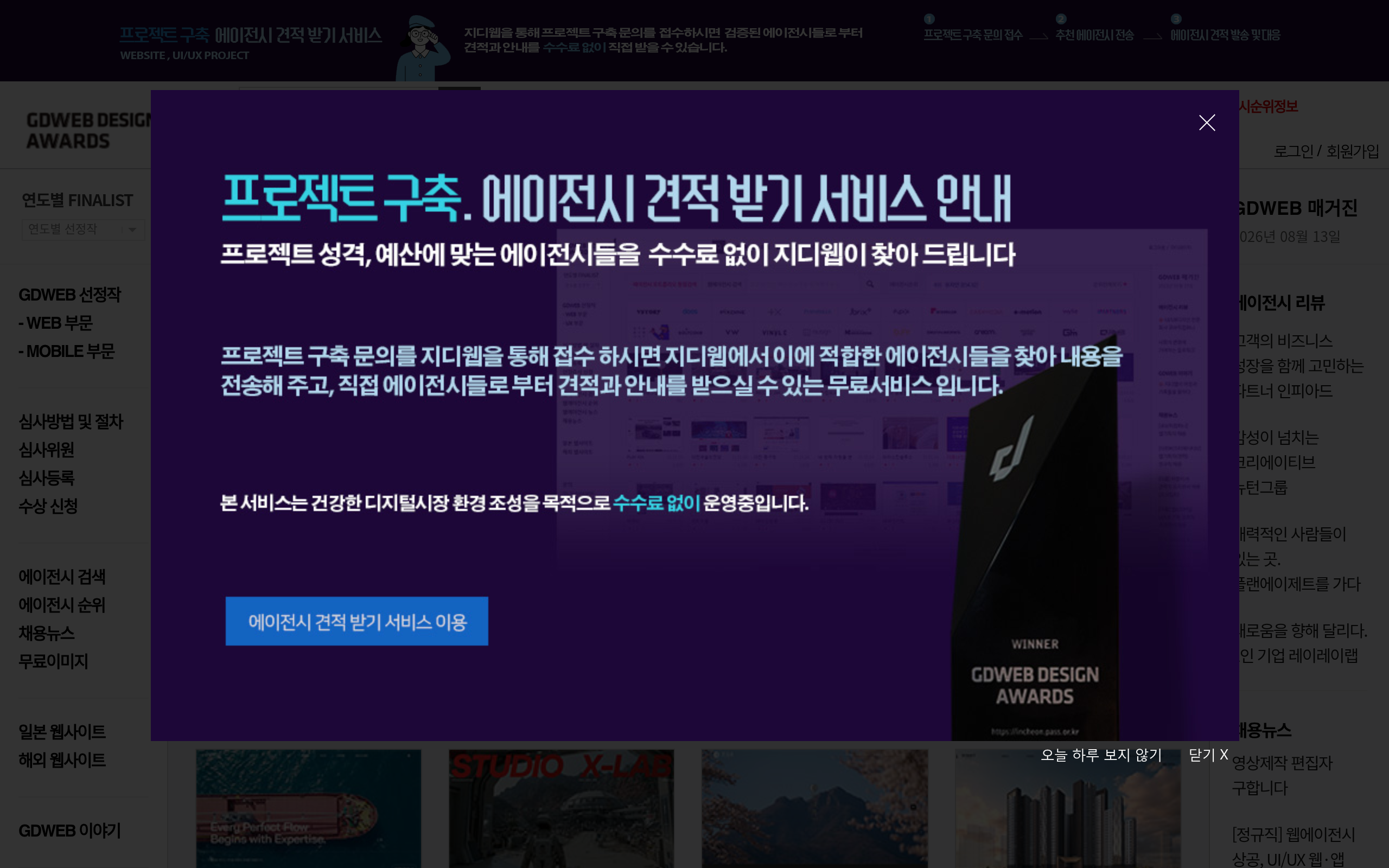1389x868 pixels.
Task: Click GDWEB 매거진 heading
Action: point(1297,208)
